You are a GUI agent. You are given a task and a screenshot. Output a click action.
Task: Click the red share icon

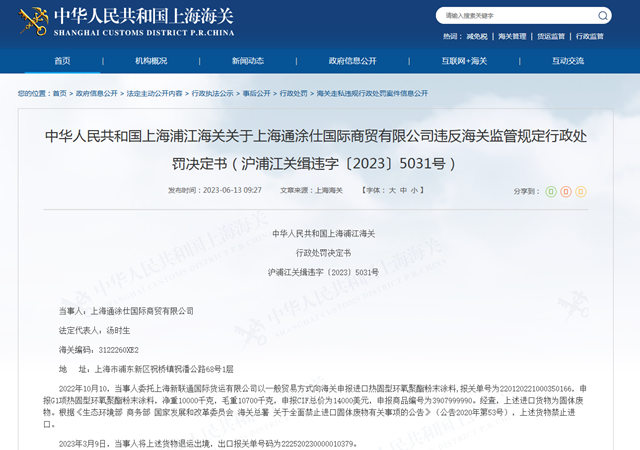pos(566,192)
